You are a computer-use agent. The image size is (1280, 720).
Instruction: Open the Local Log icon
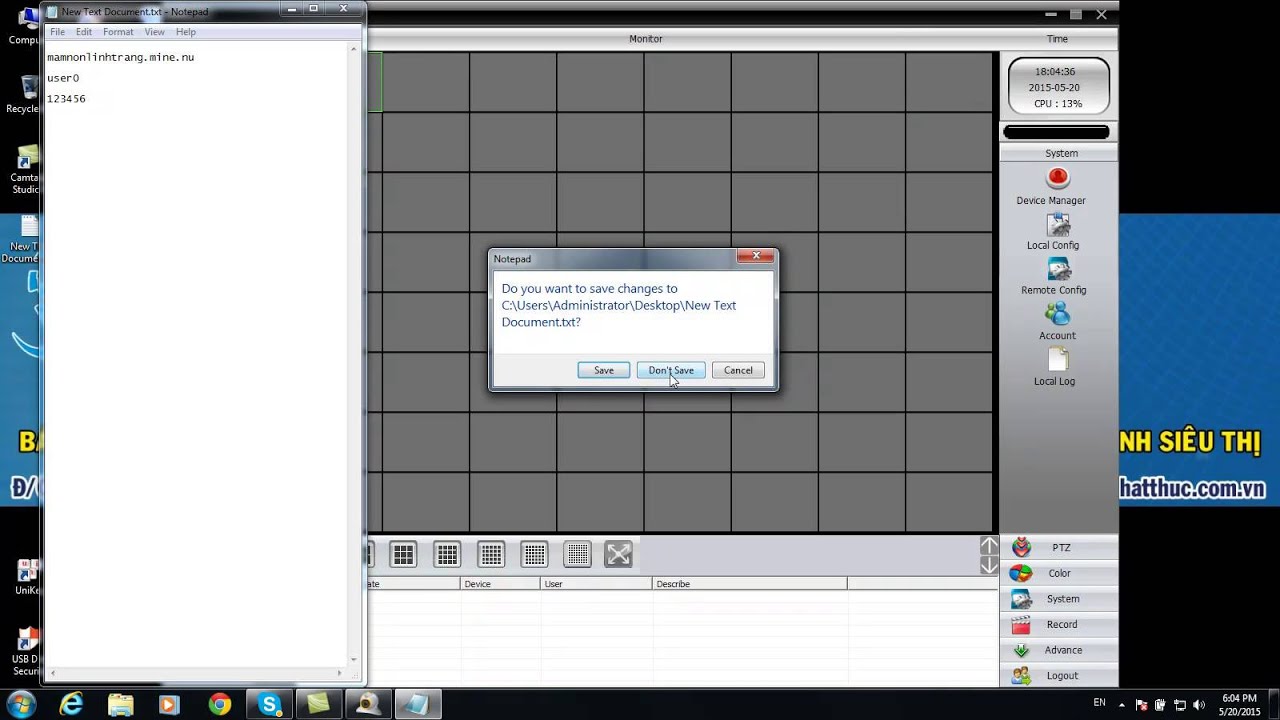1057,360
